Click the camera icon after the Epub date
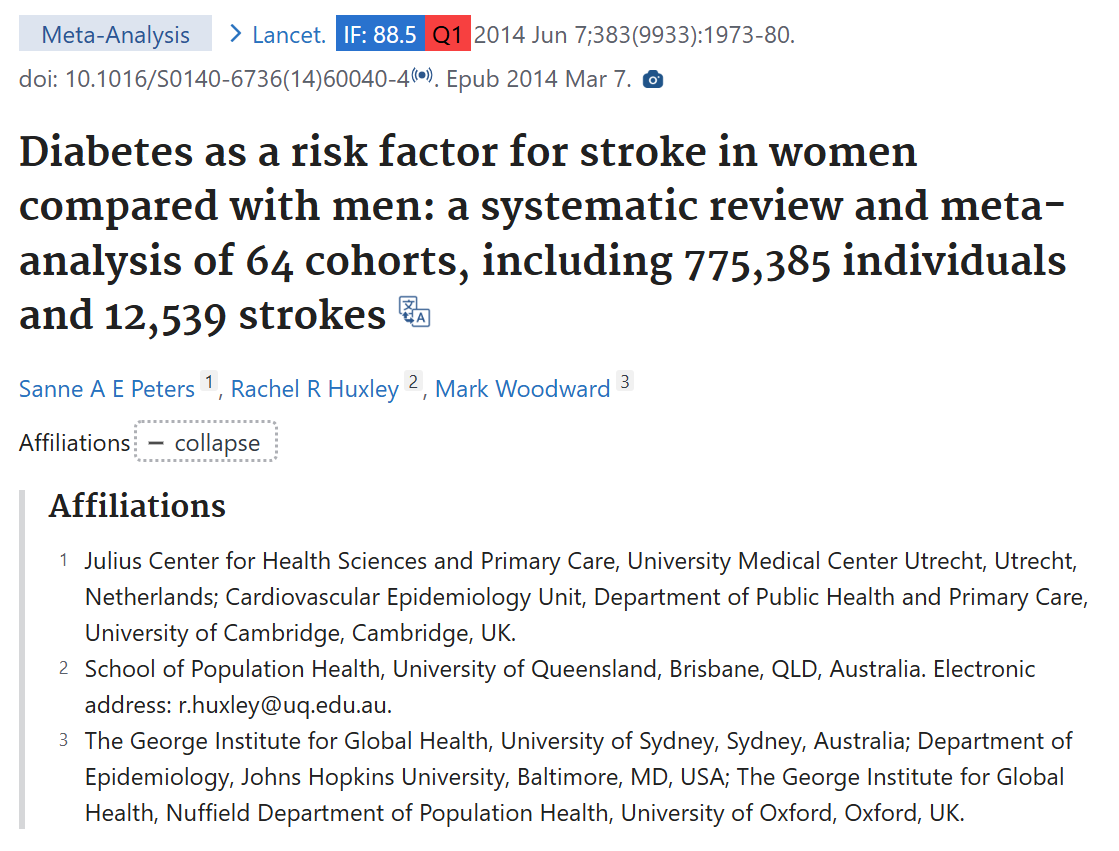1119x851 pixels. pyautogui.click(x=653, y=79)
